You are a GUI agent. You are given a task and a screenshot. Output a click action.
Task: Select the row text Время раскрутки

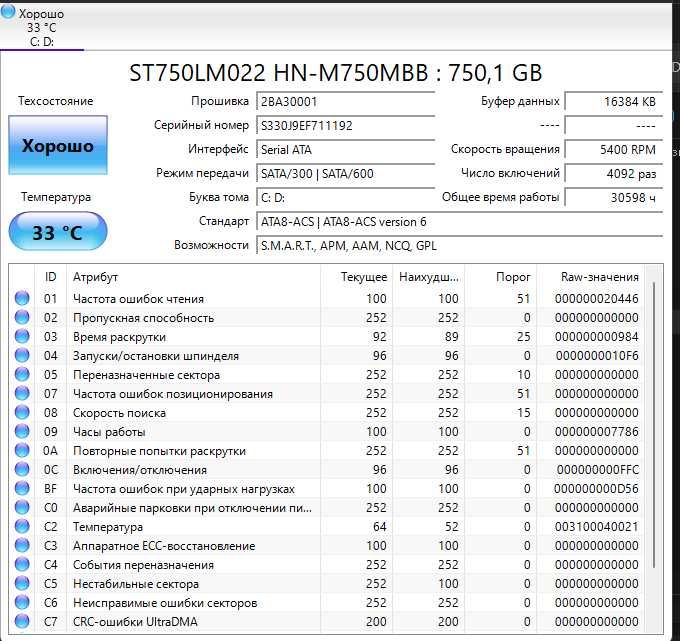[x=119, y=337]
